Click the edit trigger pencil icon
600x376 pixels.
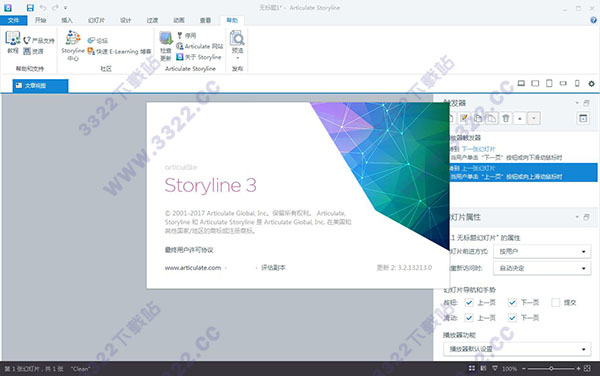(x=464, y=118)
